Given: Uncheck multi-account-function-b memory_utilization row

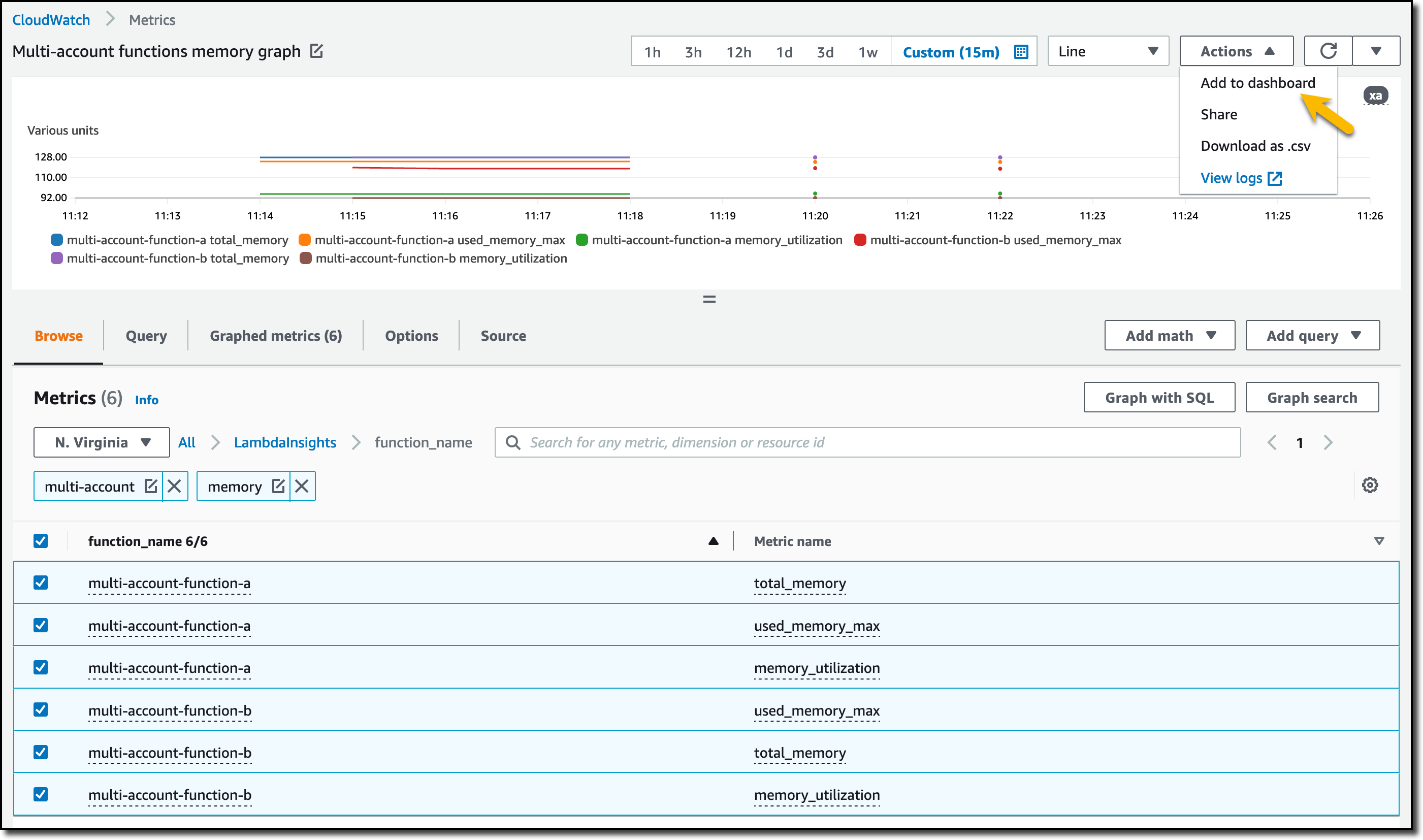Looking at the screenshot, I should click(41, 794).
